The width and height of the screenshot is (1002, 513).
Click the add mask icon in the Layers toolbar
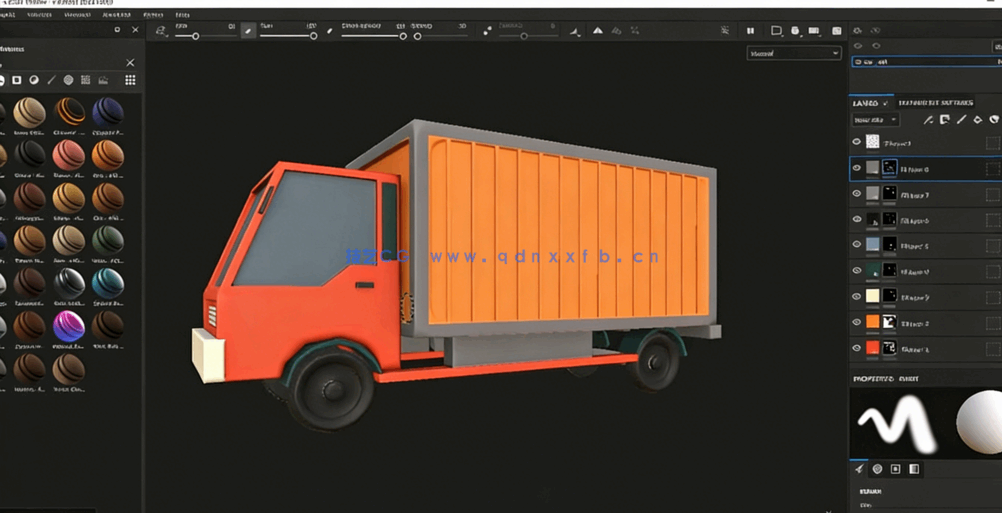[x=945, y=120]
